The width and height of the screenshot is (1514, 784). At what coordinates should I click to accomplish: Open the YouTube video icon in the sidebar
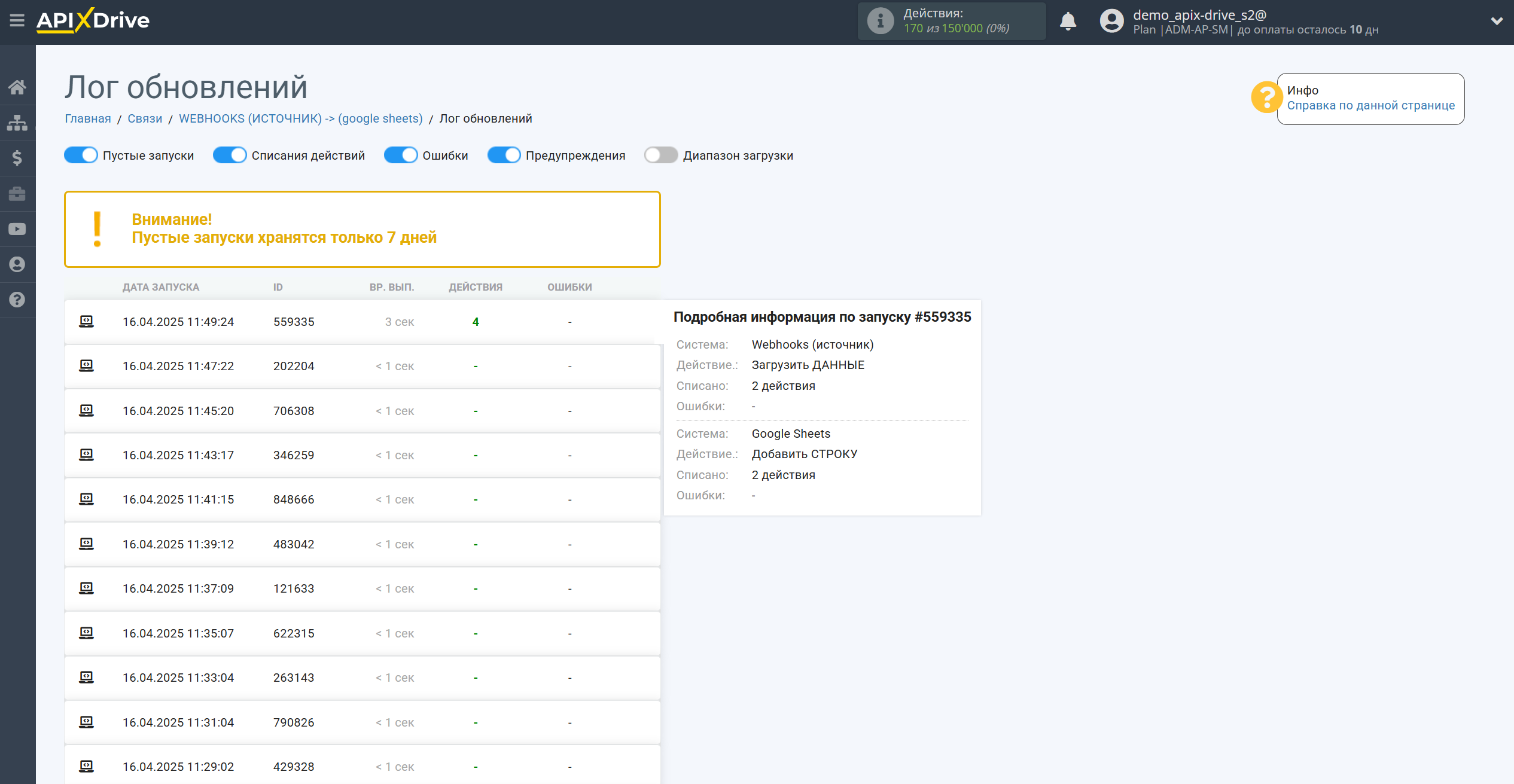(x=17, y=229)
